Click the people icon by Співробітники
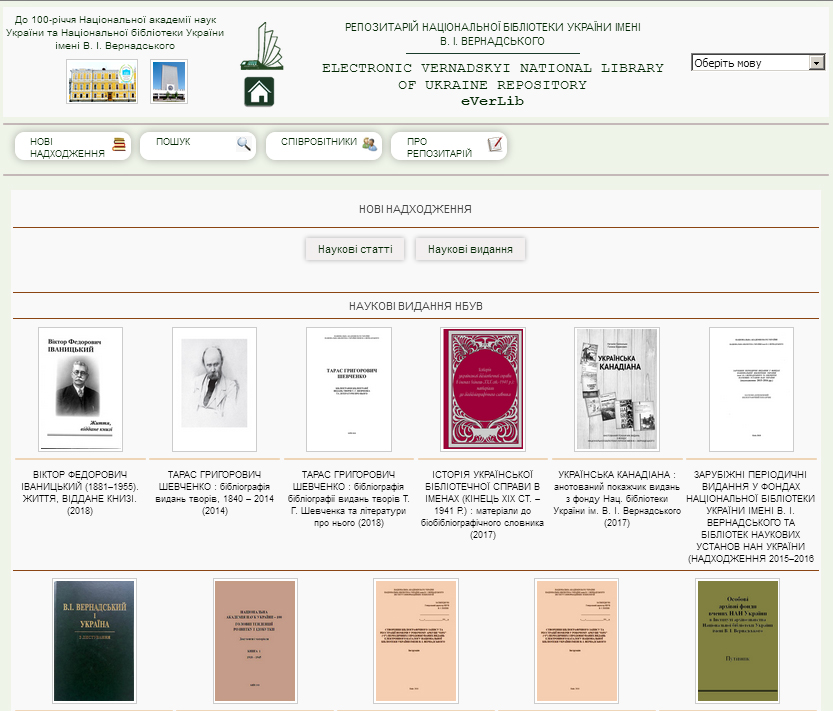Viewport: 833px width, 711px height. [370, 143]
